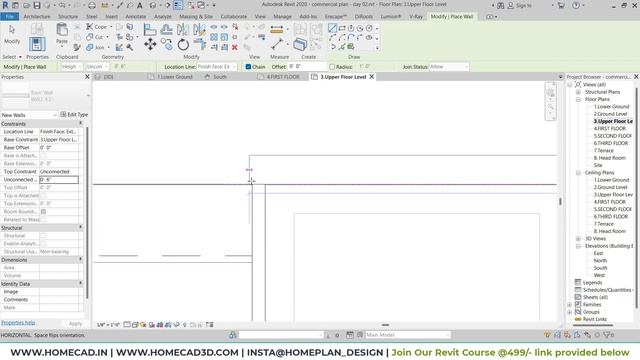Click the Create Similar icon

pos(300,44)
